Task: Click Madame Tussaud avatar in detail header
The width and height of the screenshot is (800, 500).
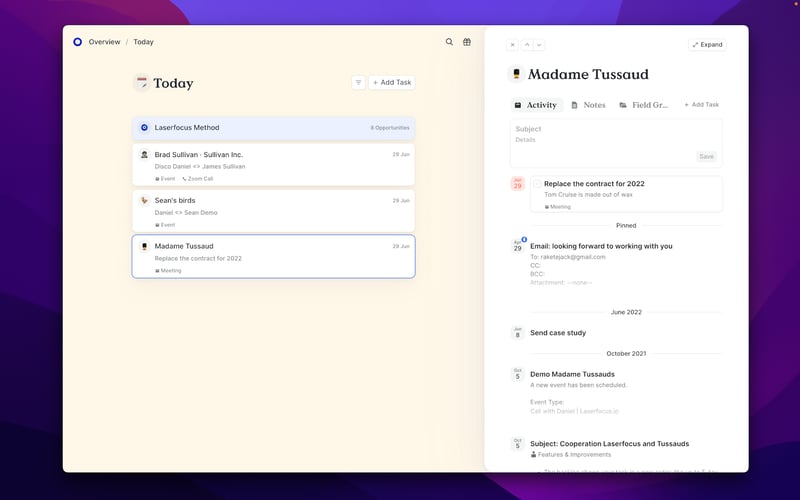Action: point(516,74)
